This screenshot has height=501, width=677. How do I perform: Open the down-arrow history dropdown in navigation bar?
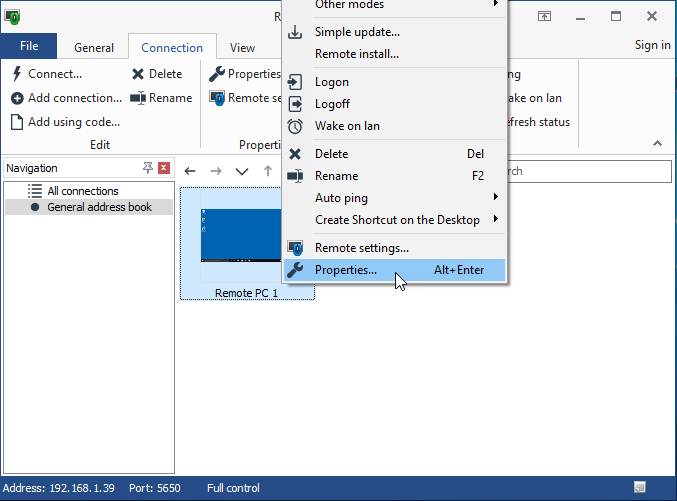(241, 171)
